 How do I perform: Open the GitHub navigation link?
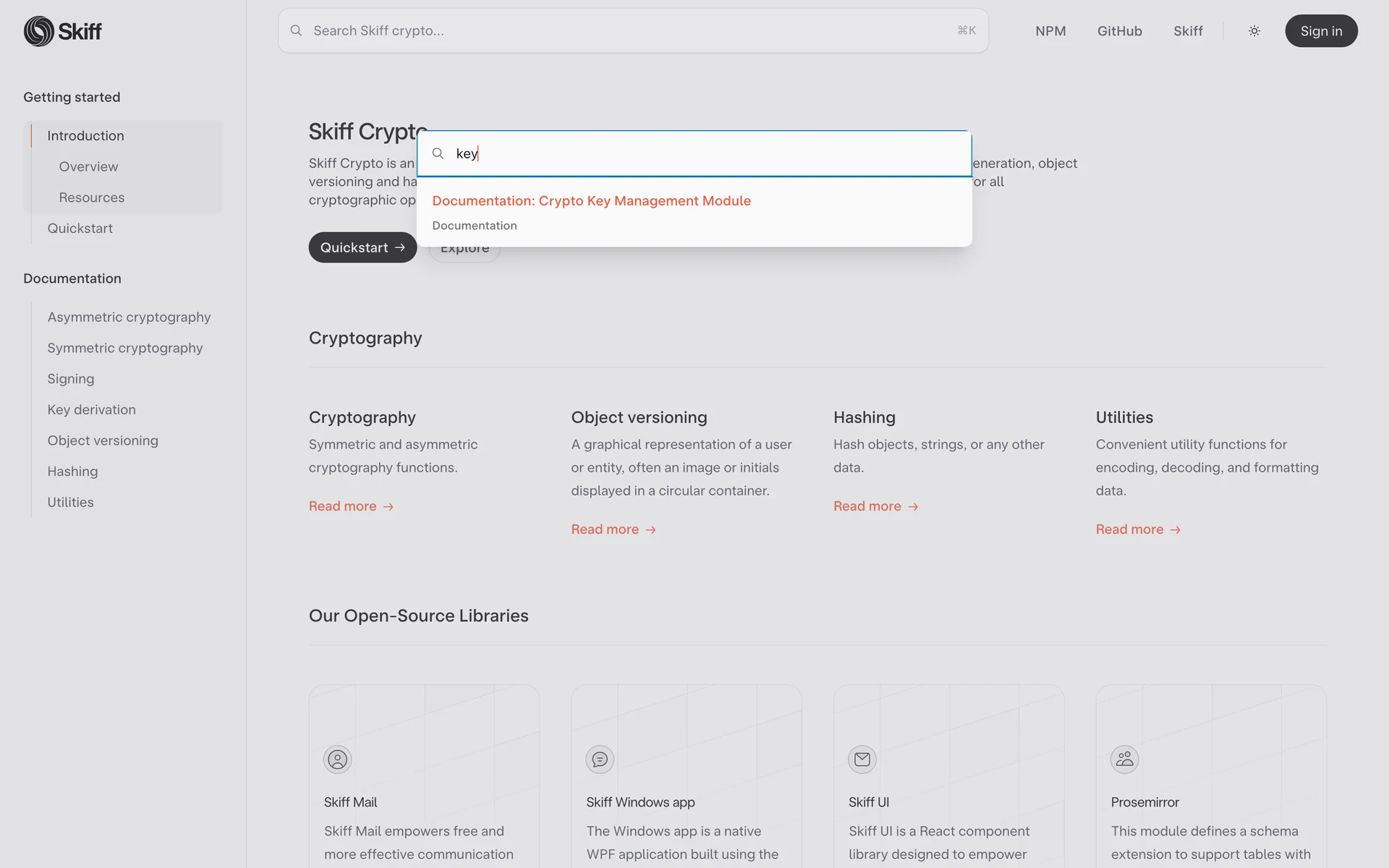1119,31
